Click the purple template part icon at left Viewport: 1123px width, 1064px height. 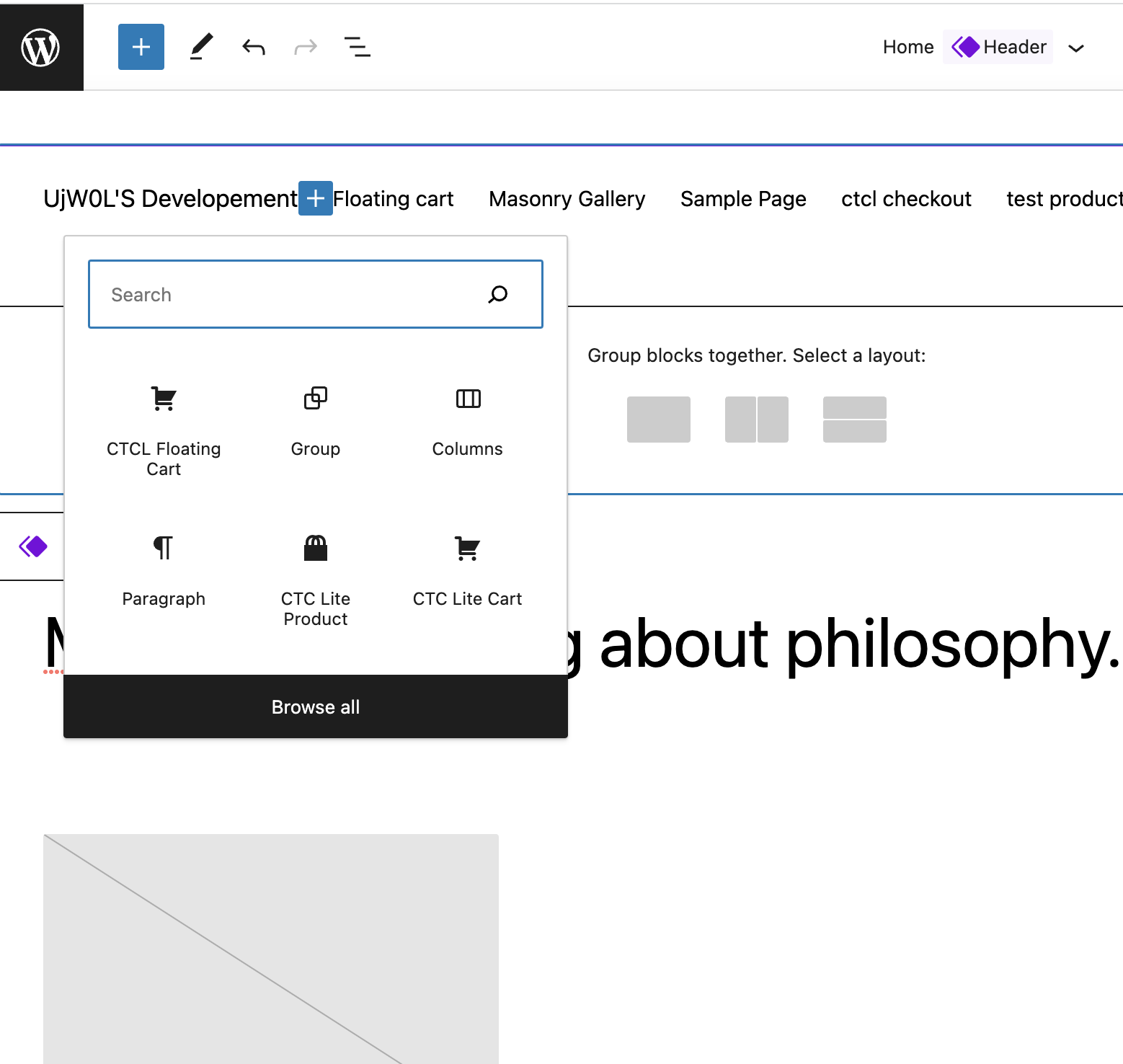click(33, 546)
